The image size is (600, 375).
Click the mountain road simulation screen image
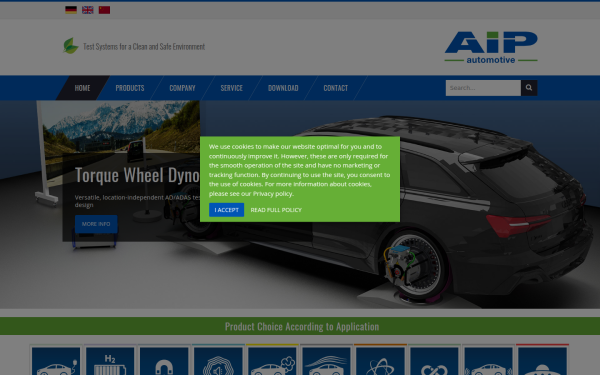(121, 128)
